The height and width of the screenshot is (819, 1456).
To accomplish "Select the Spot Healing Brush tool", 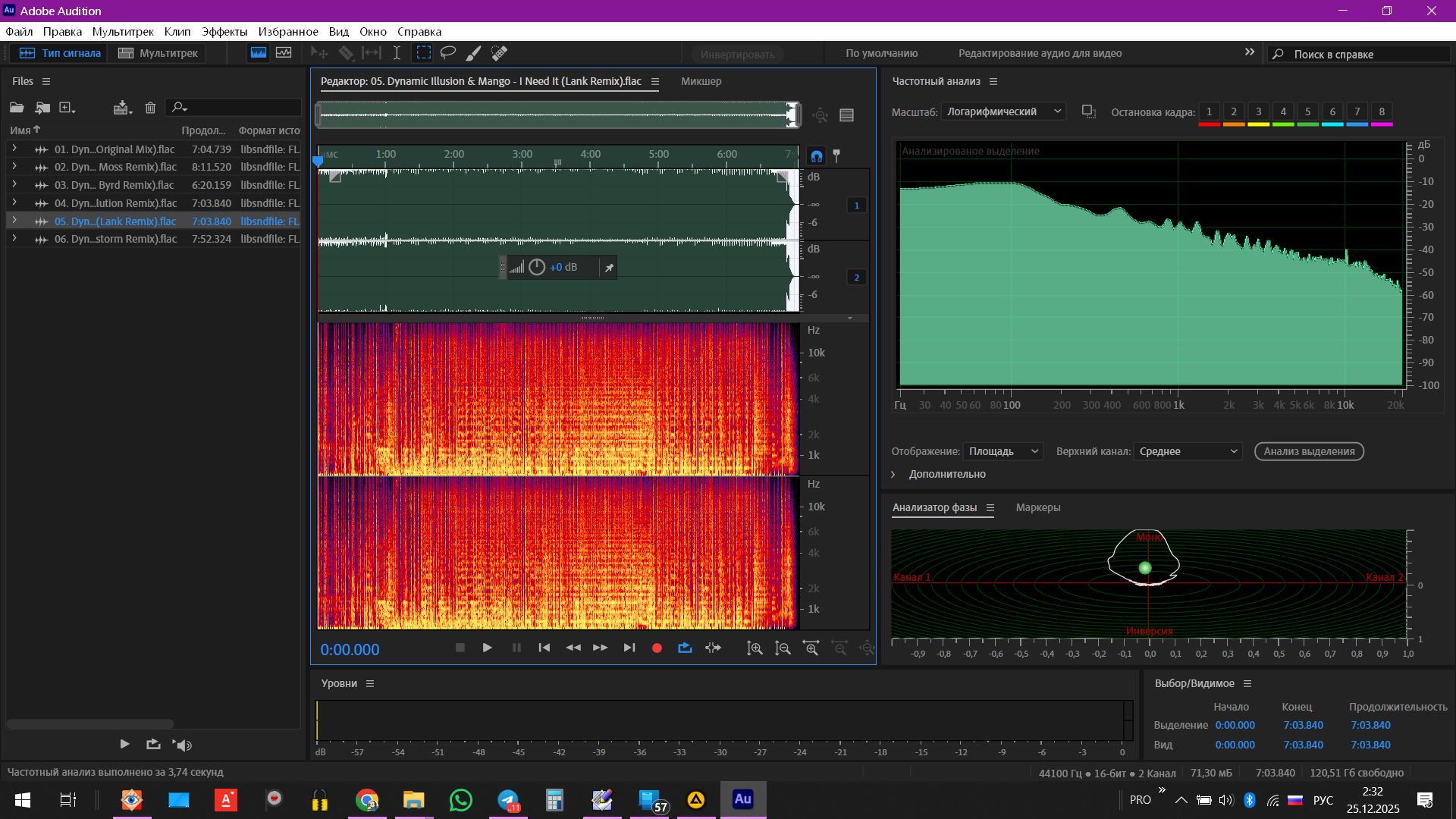I will pos(499,53).
